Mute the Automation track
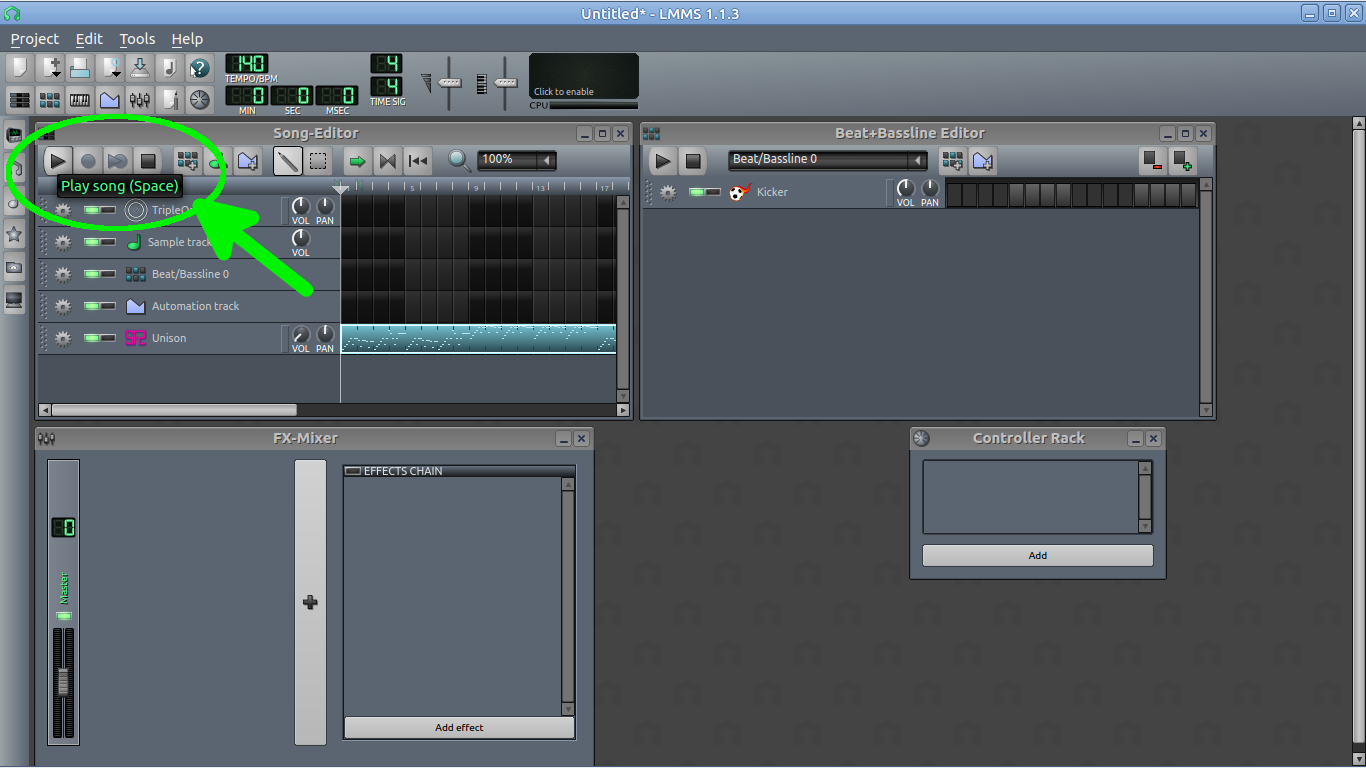The image size is (1366, 768). 92,306
